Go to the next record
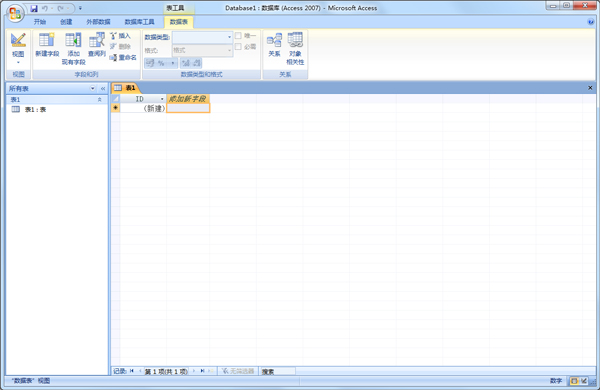Viewport: 600px width, 390px height. 194,371
